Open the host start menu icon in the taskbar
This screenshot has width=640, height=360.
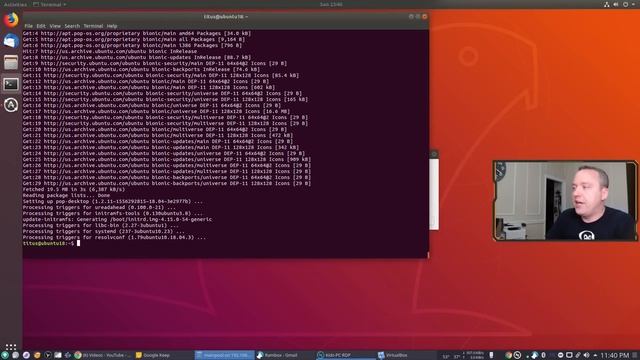click(4, 355)
